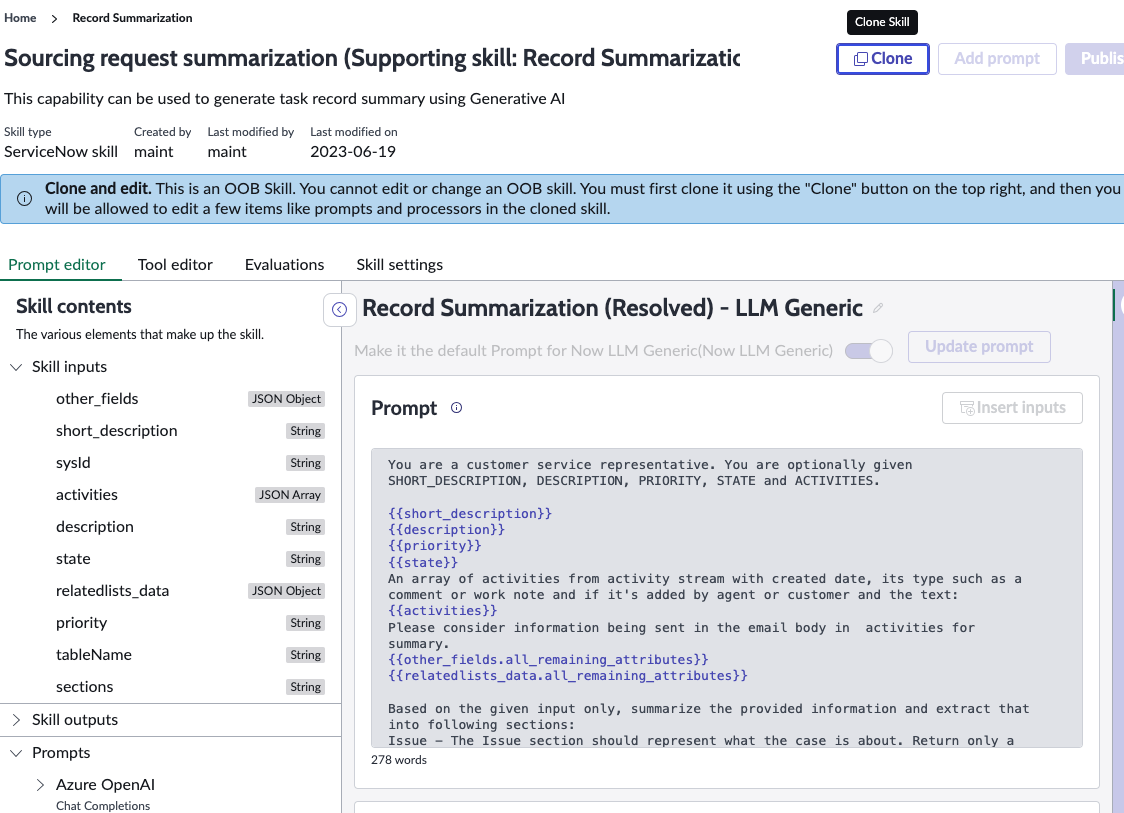
Task: Collapse the Prompts section
Action: (x=16, y=753)
